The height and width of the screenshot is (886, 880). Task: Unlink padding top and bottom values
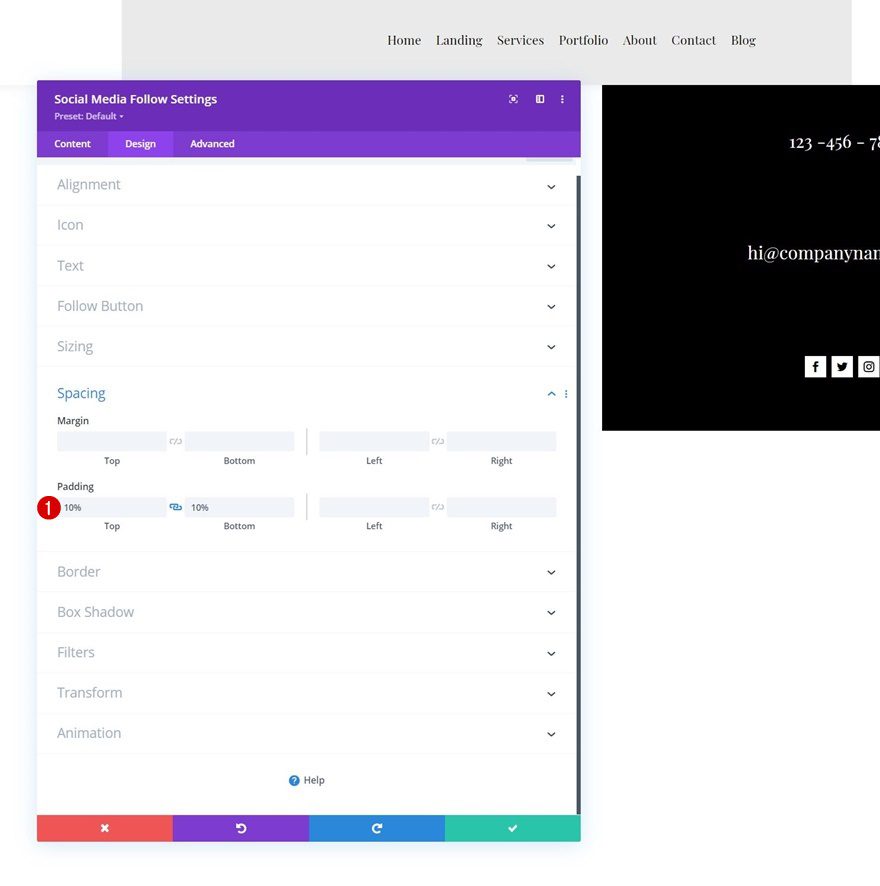pos(176,507)
